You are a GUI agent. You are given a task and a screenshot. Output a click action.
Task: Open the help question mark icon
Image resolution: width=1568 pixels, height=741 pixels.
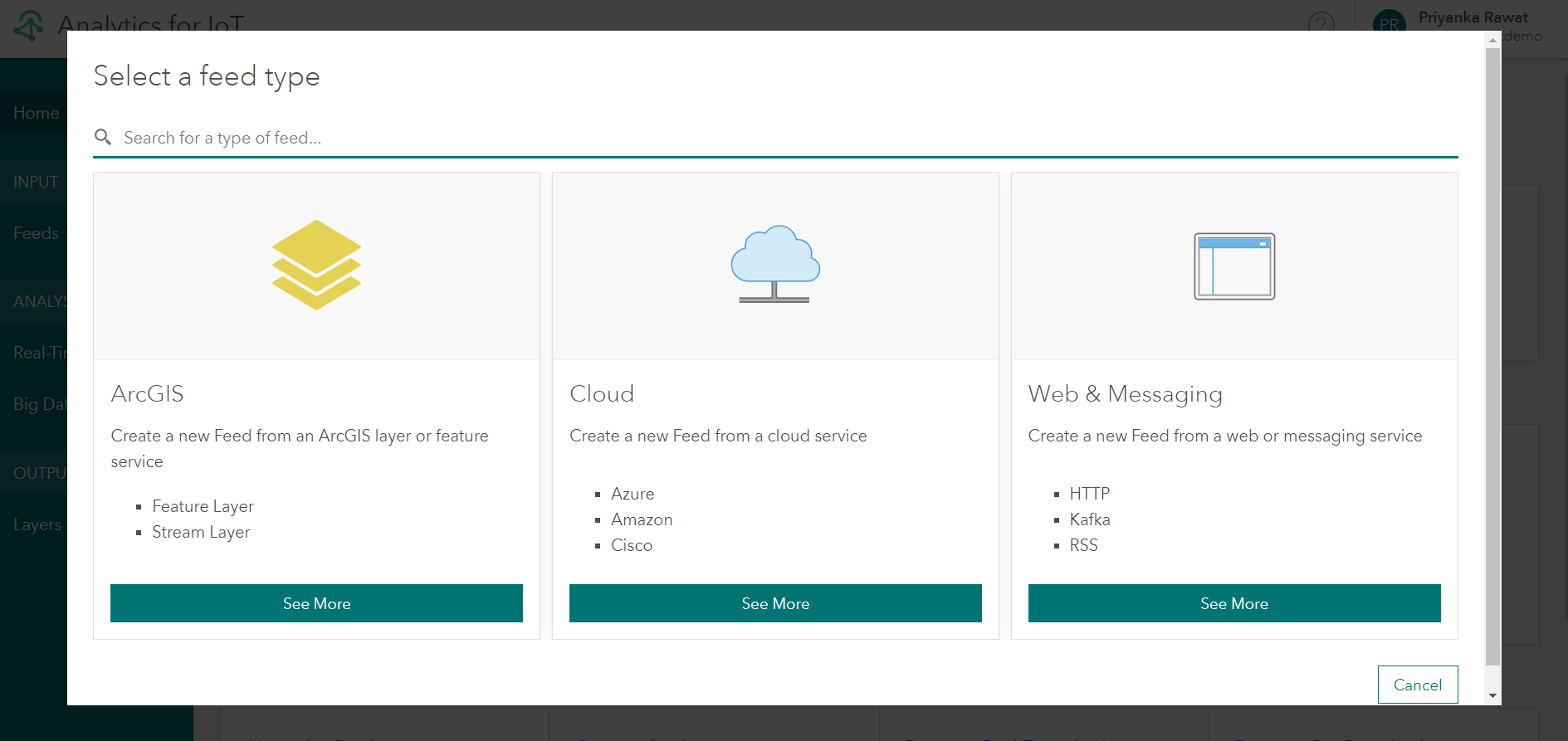tap(1321, 23)
